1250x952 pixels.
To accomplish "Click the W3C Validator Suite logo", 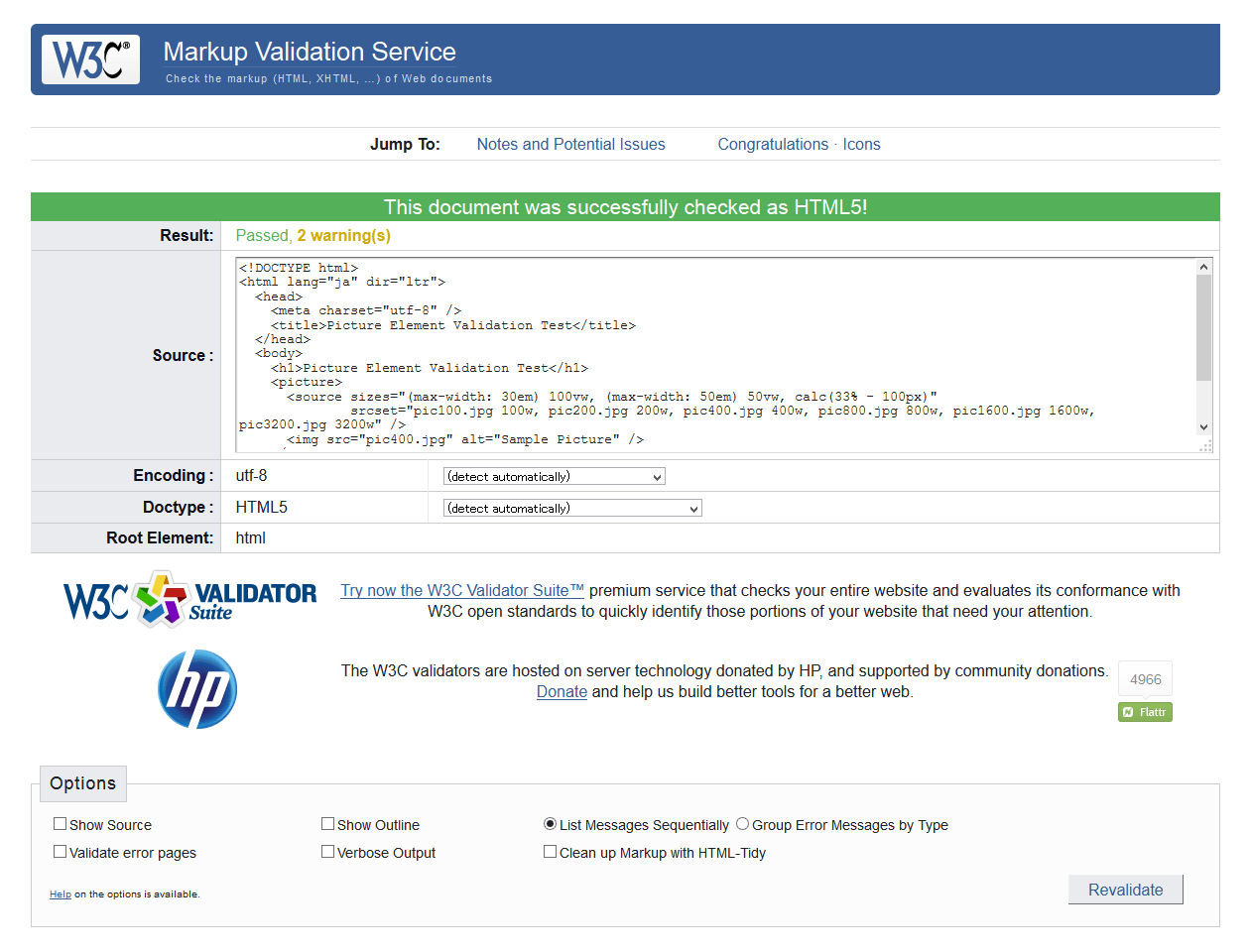I will tap(188, 599).
